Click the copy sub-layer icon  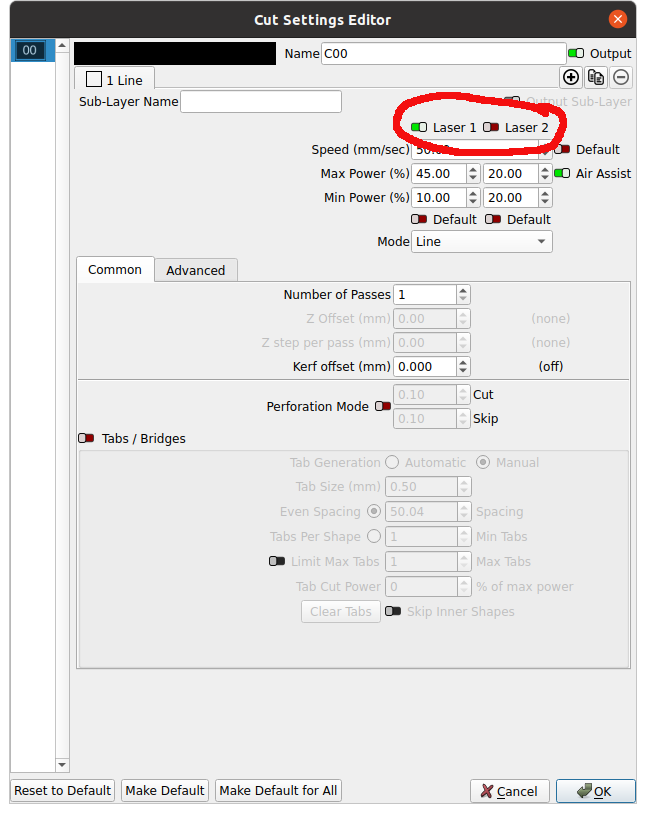click(596, 77)
